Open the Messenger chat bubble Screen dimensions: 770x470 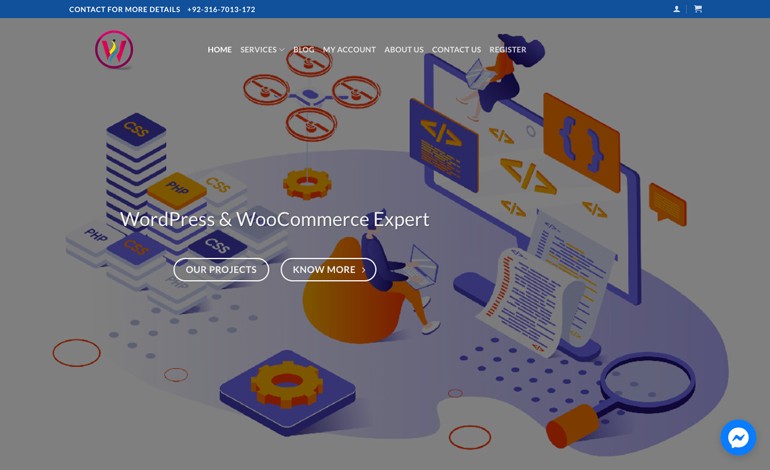coord(738,437)
